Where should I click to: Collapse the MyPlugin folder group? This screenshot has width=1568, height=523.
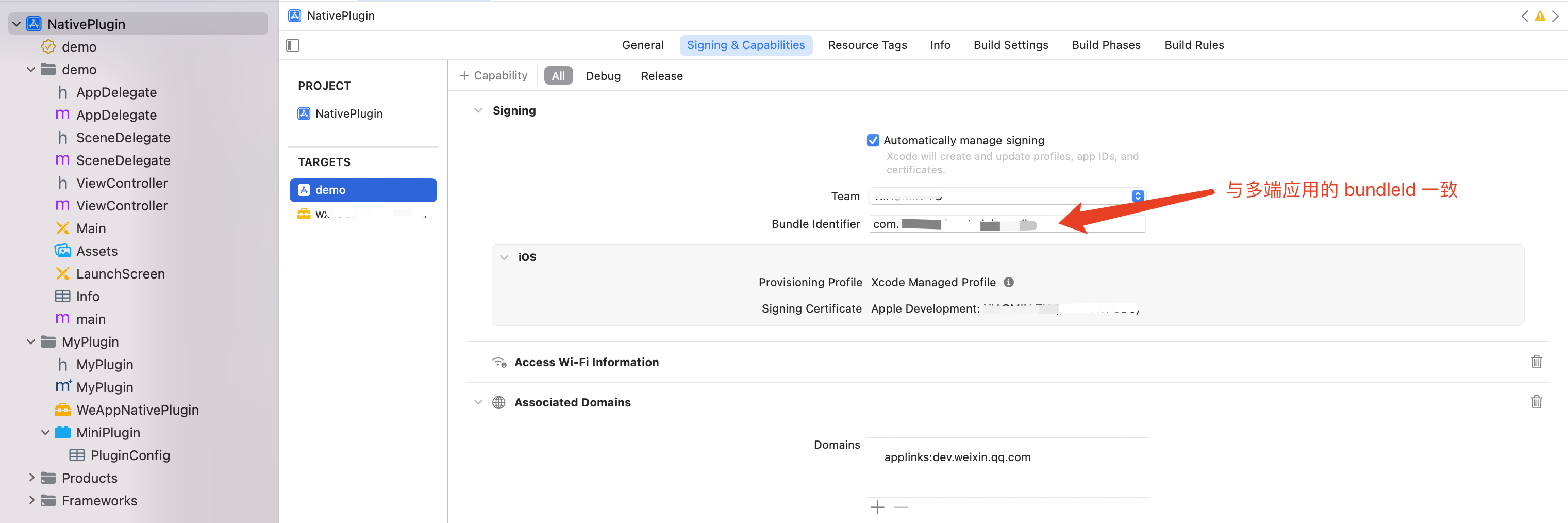[x=31, y=341]
